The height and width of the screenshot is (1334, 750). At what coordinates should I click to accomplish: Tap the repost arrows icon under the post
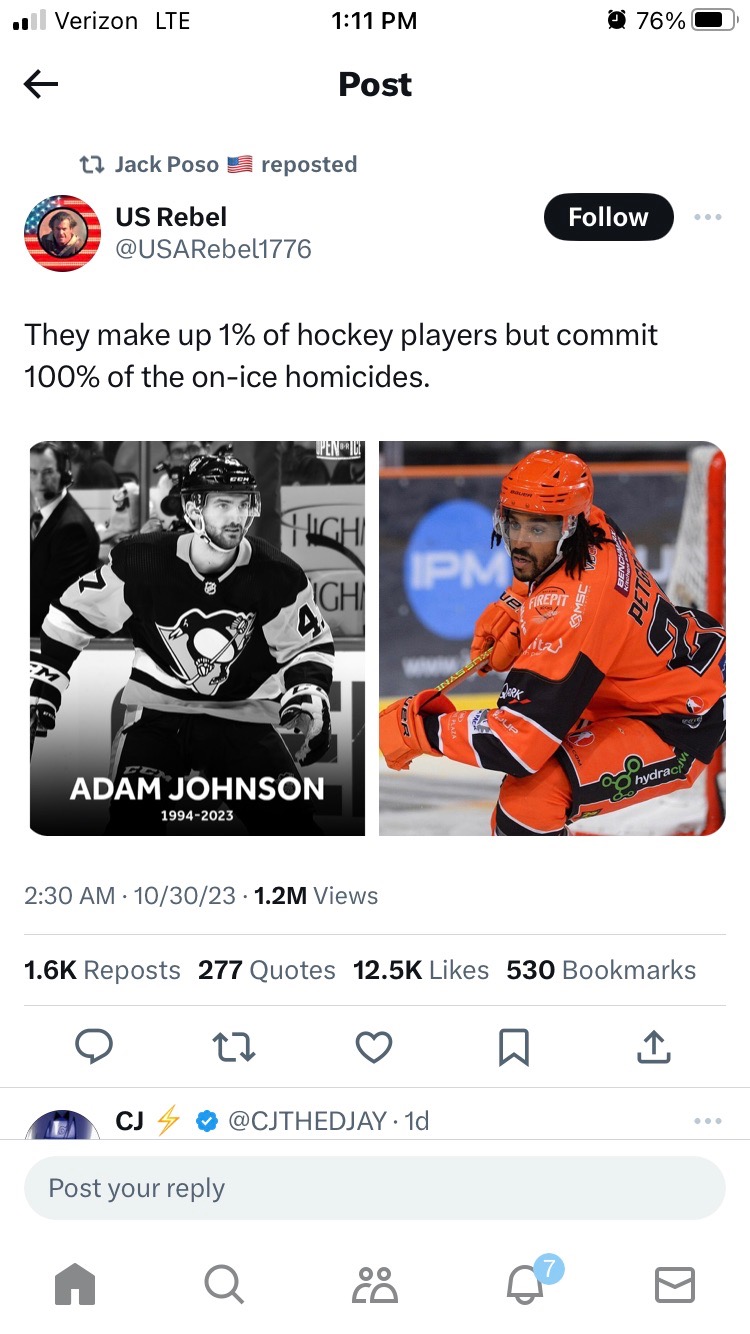click(x=234, y=1047)
